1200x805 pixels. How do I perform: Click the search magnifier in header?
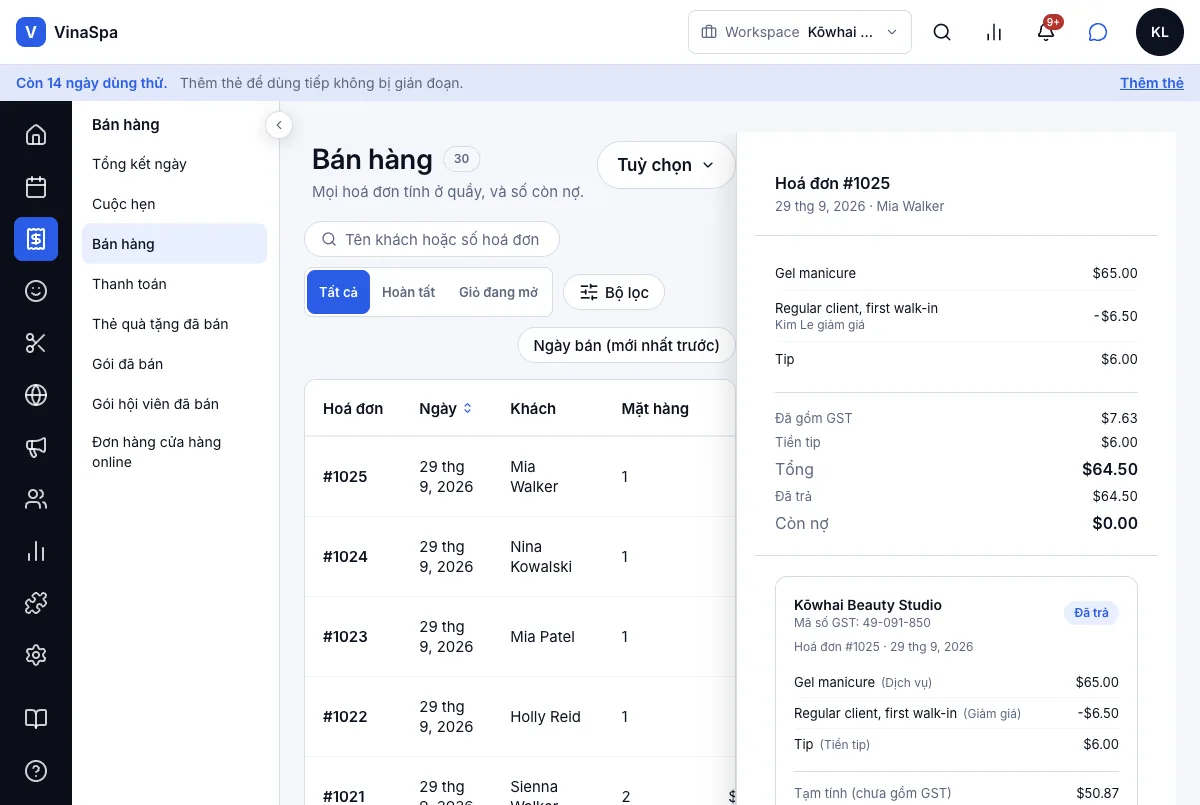point(942,32)
